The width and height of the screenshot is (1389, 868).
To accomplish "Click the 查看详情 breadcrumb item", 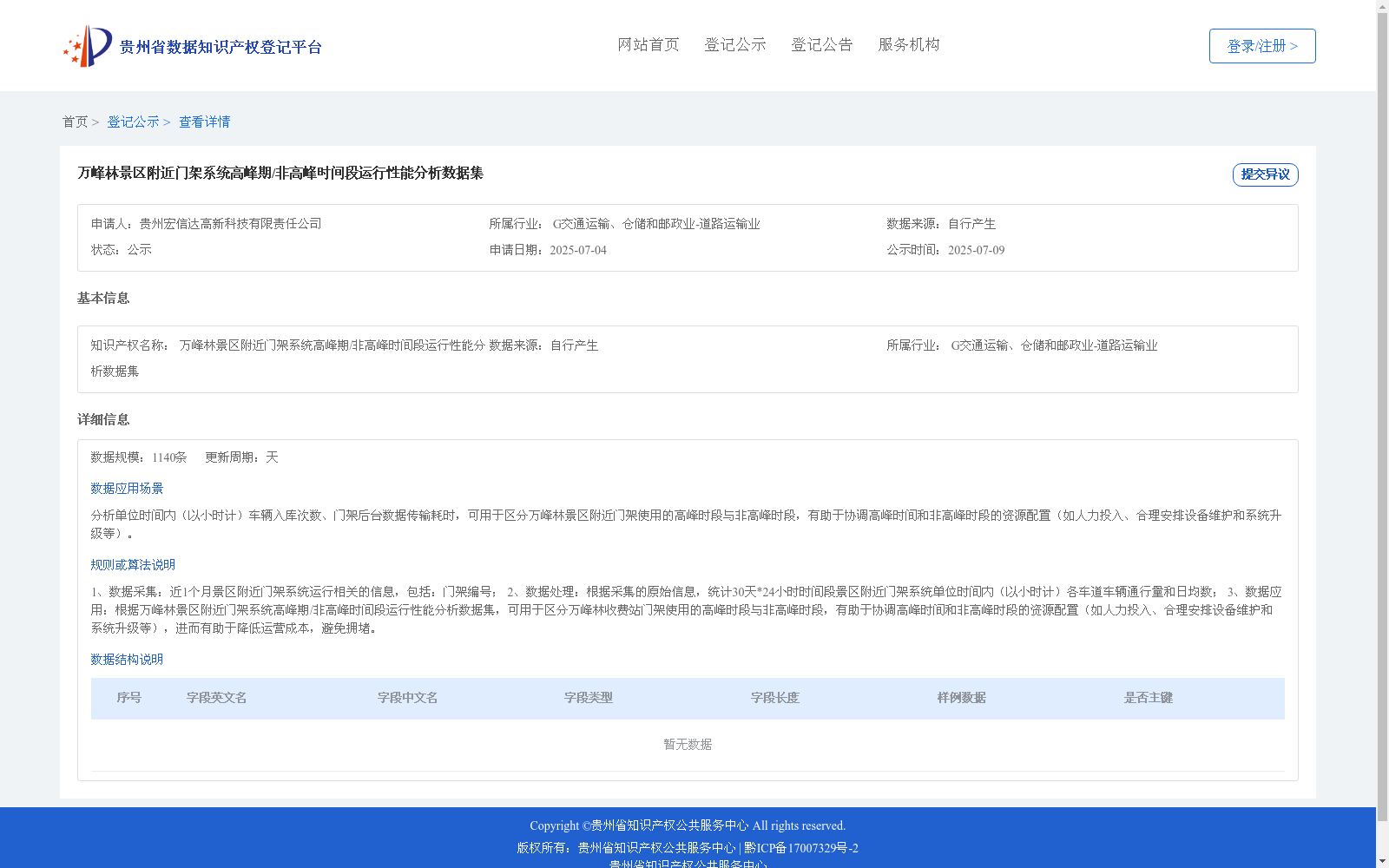I will point(205,122).
